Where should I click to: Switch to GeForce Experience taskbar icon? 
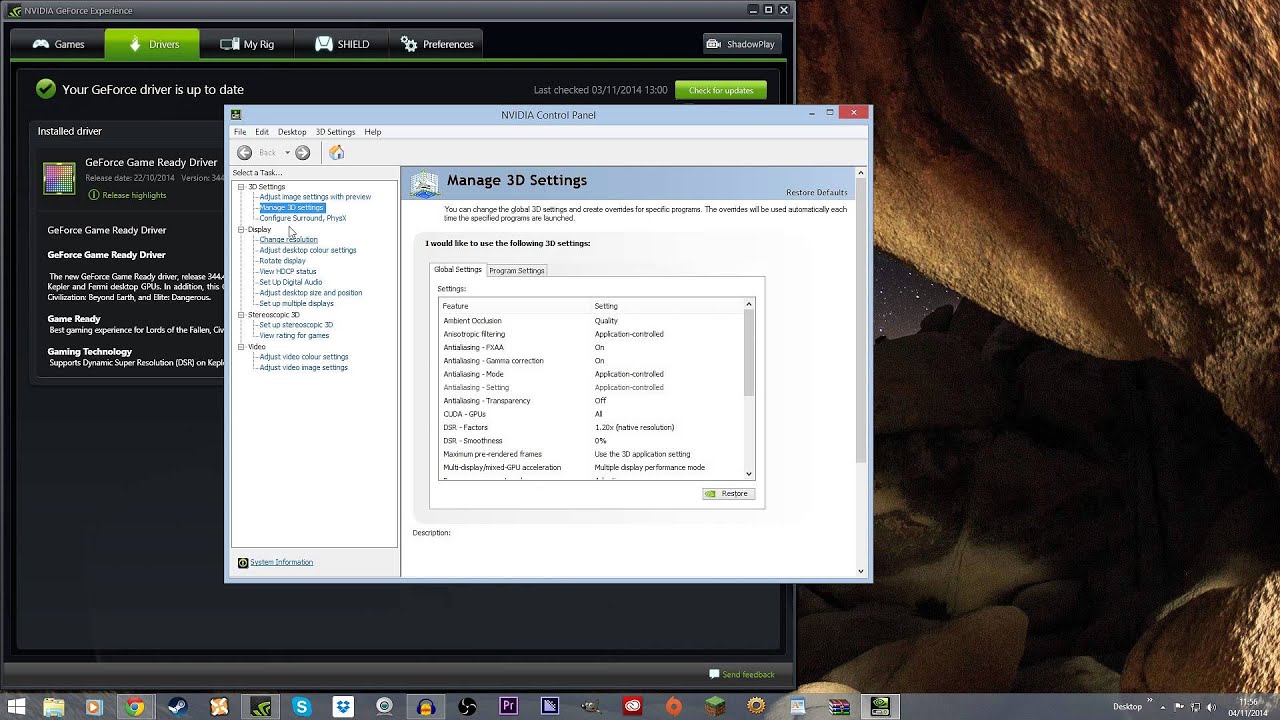(x=260, y=707)
